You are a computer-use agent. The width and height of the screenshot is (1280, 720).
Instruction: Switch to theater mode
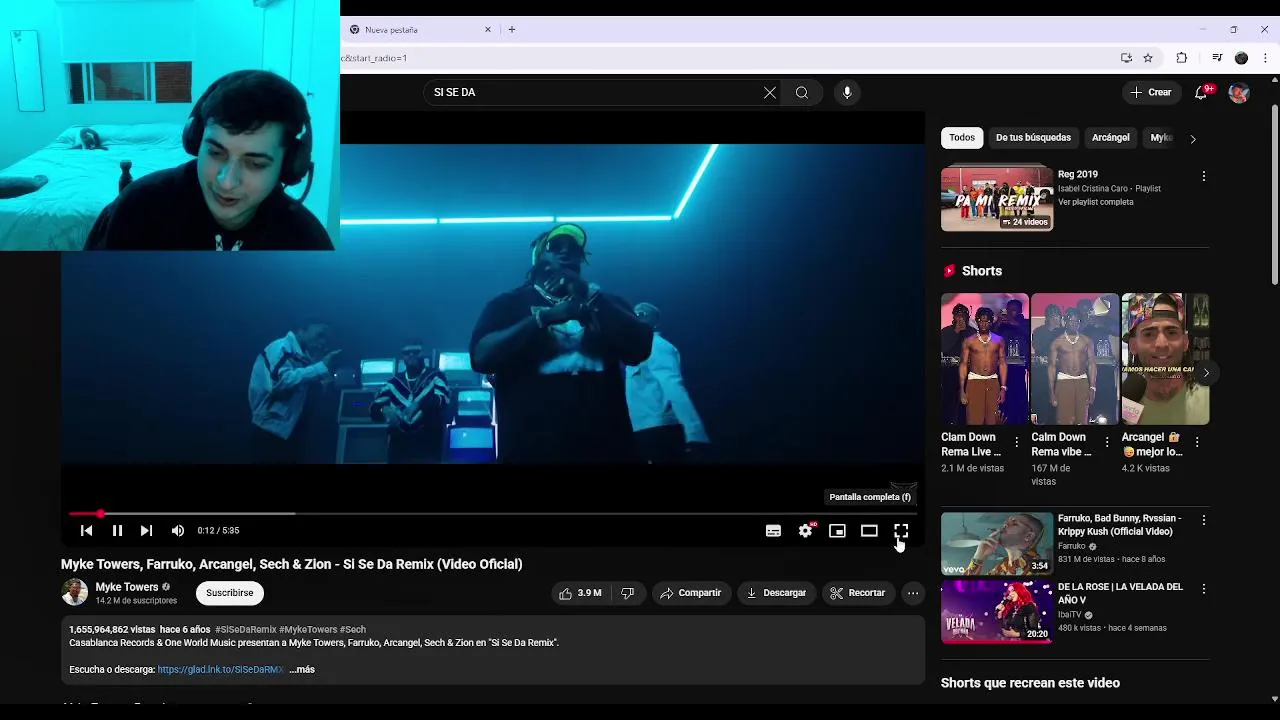(869, 531)
